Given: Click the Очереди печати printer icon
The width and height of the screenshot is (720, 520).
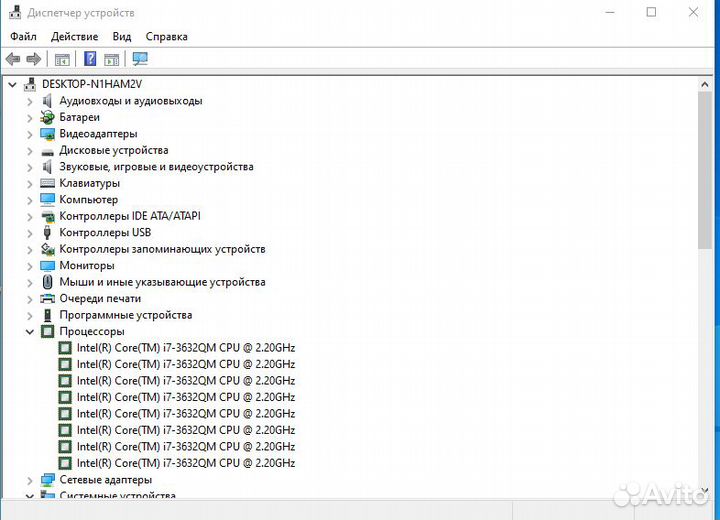Looking at the screenshot, I should click(47, 299).
